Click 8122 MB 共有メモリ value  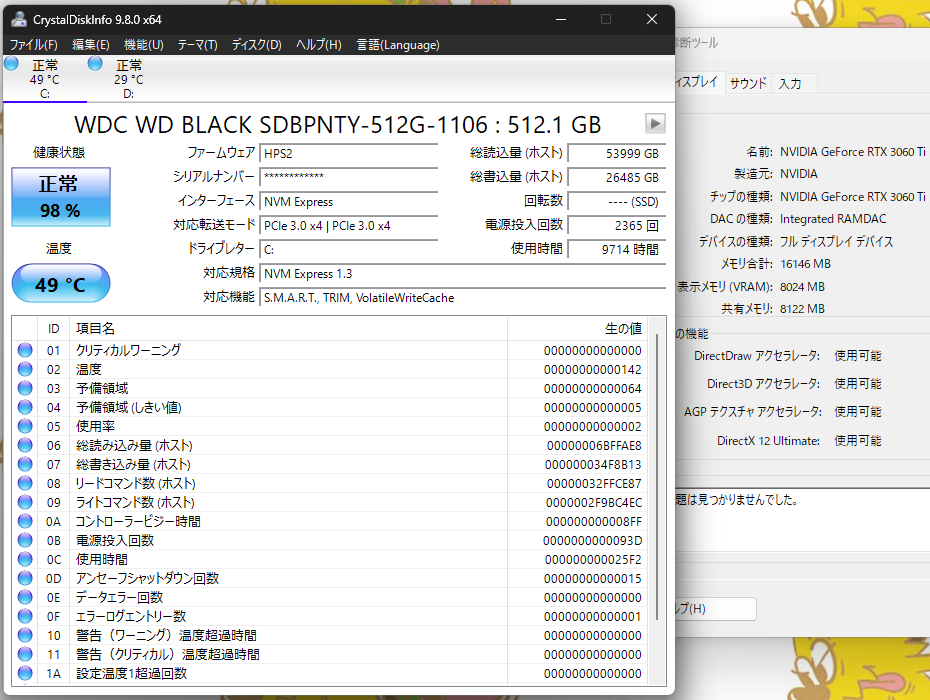pyautogui.click(x=802, y=308)
